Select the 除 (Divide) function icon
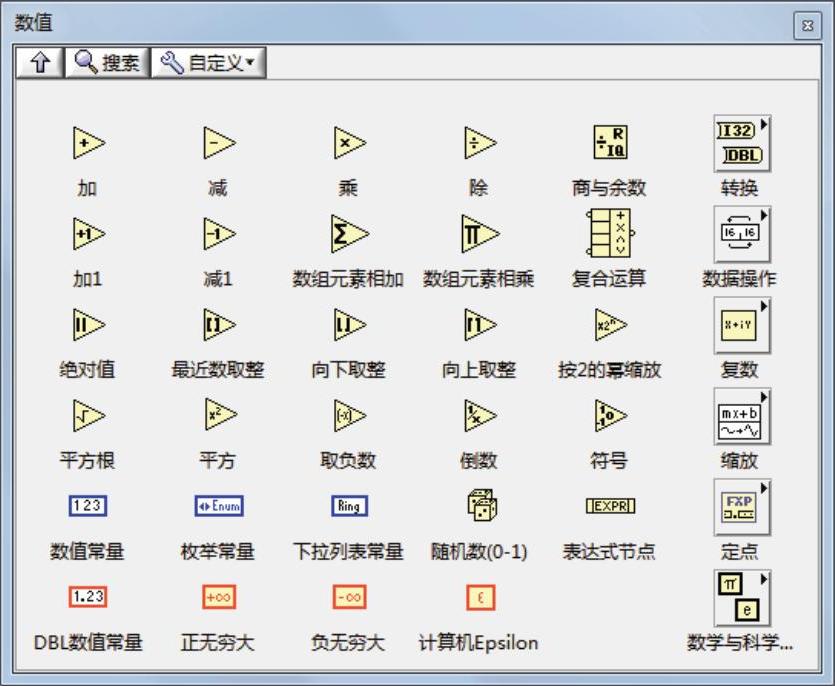This screenshot has width=835, height=686. coord(480,143)
